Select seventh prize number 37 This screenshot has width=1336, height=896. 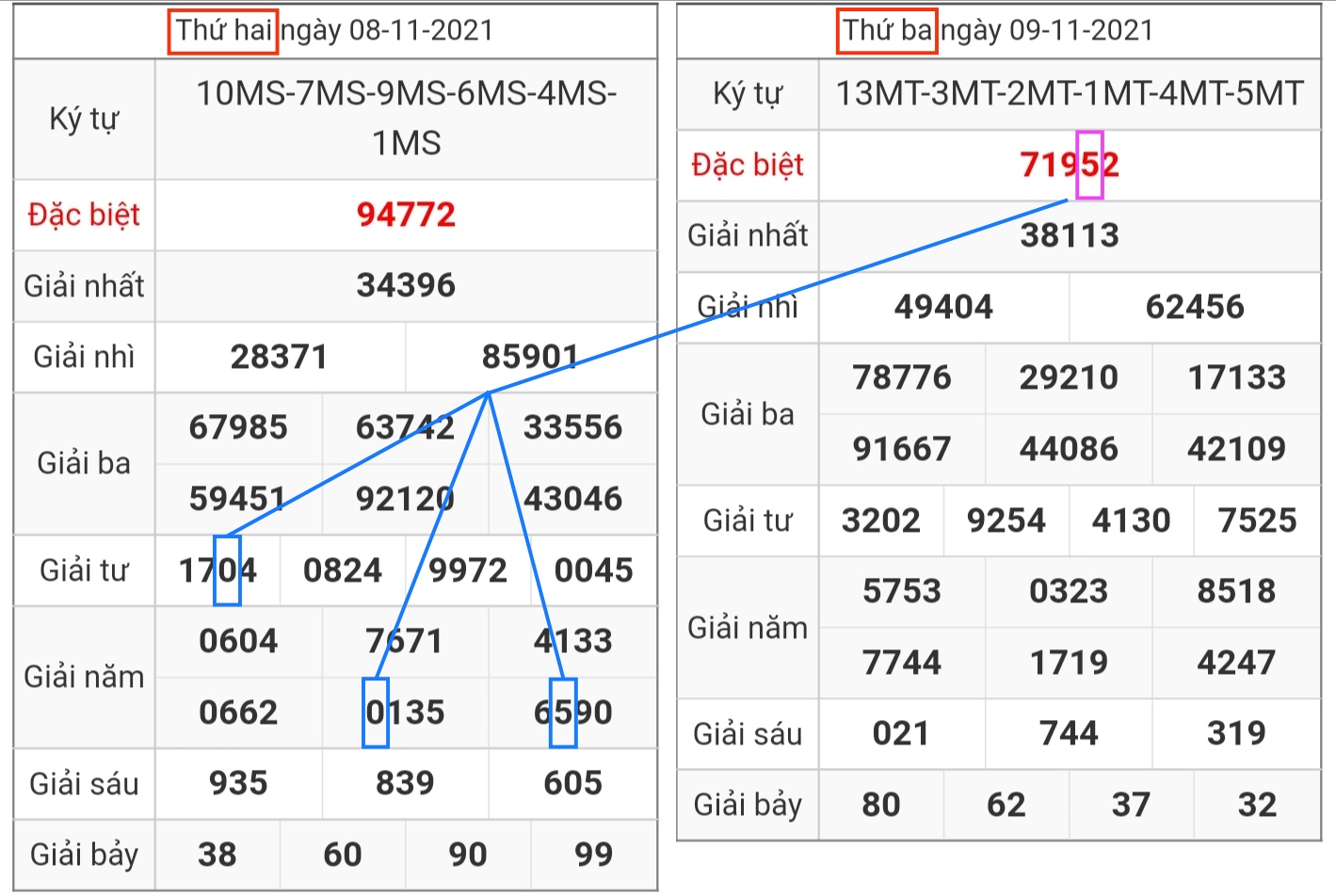coord(1132,805)
